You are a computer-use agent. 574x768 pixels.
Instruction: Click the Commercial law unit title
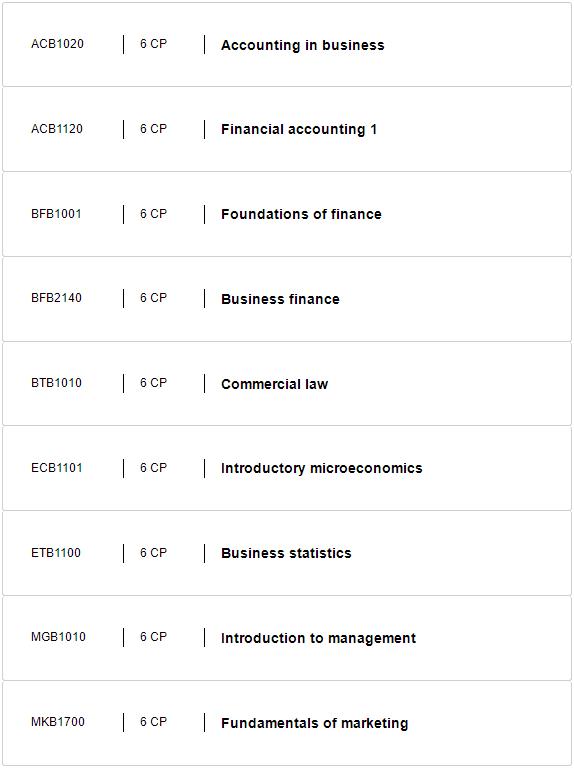click(274, 384)
